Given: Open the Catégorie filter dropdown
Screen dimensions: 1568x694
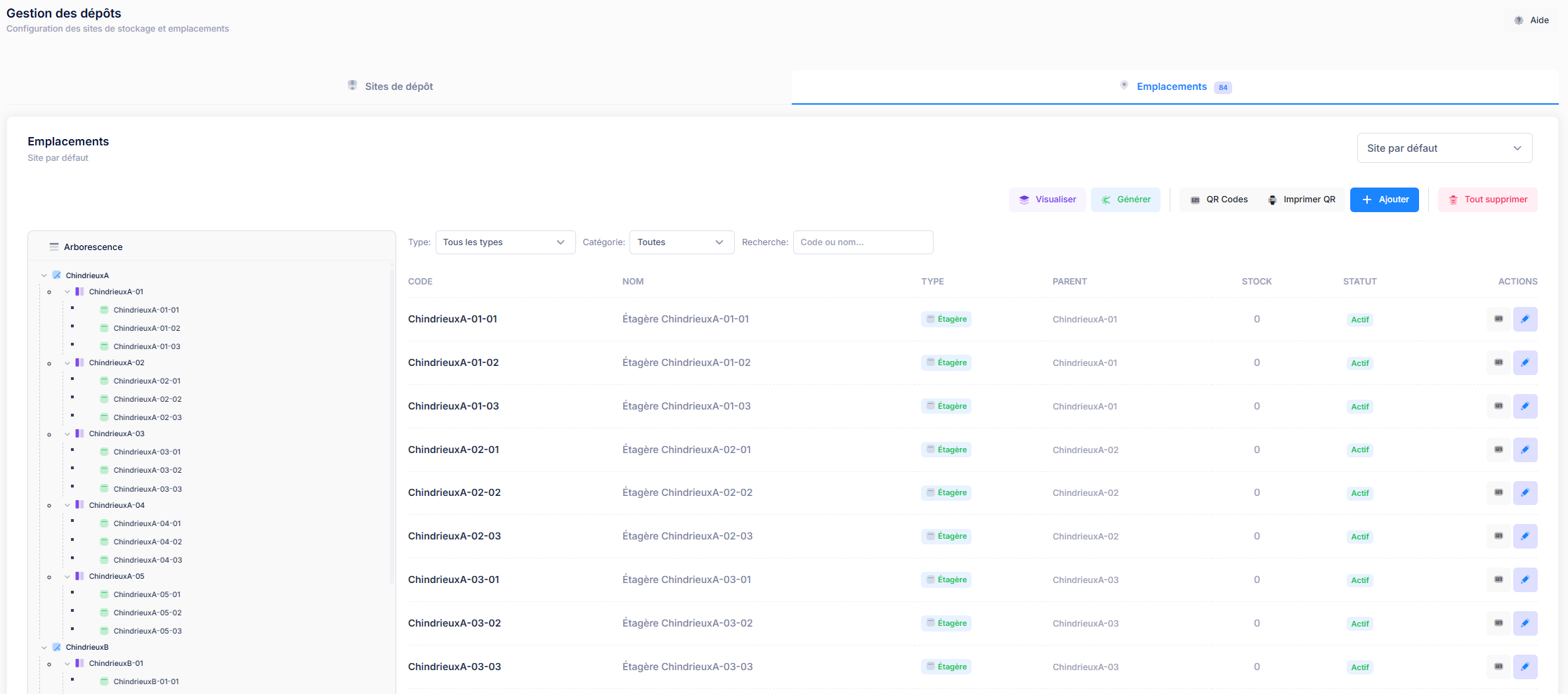Looking at the screenshot, I should 681,242.
